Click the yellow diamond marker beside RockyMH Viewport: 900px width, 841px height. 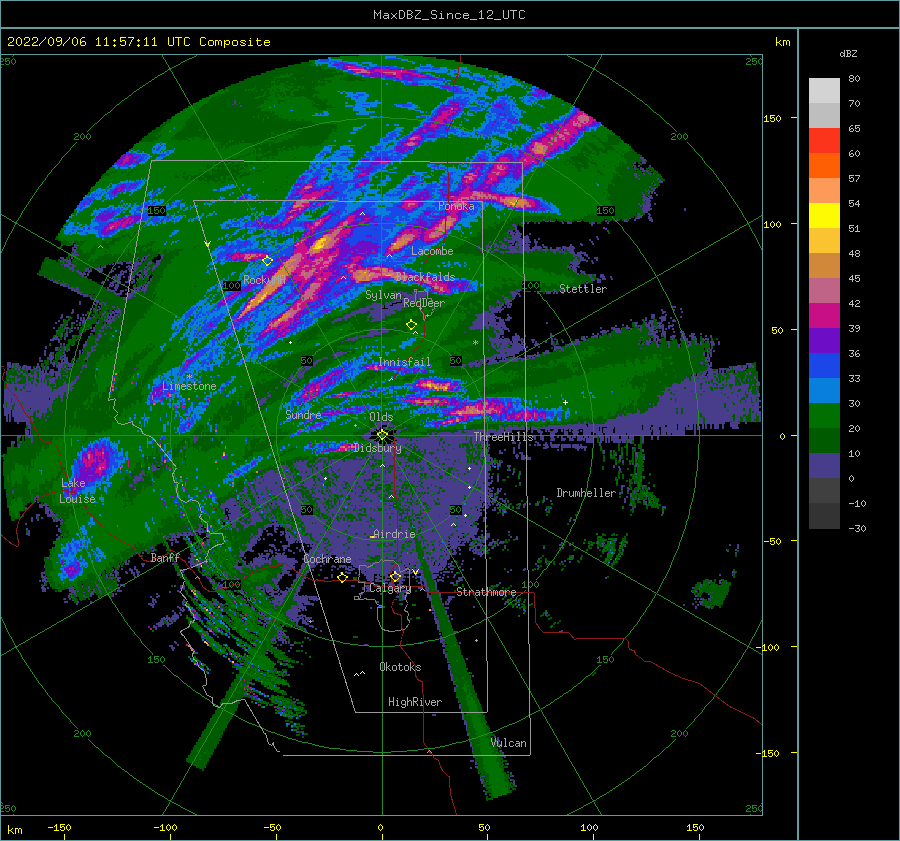(x=267, y=261)
